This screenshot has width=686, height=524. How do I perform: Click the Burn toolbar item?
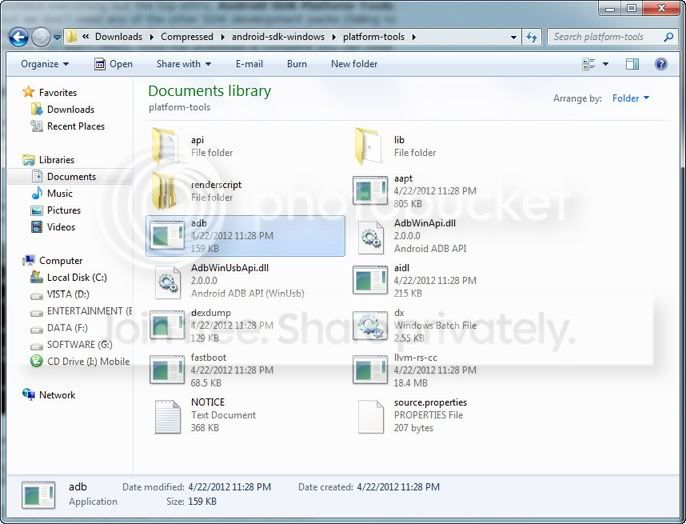tap(297, 64)
